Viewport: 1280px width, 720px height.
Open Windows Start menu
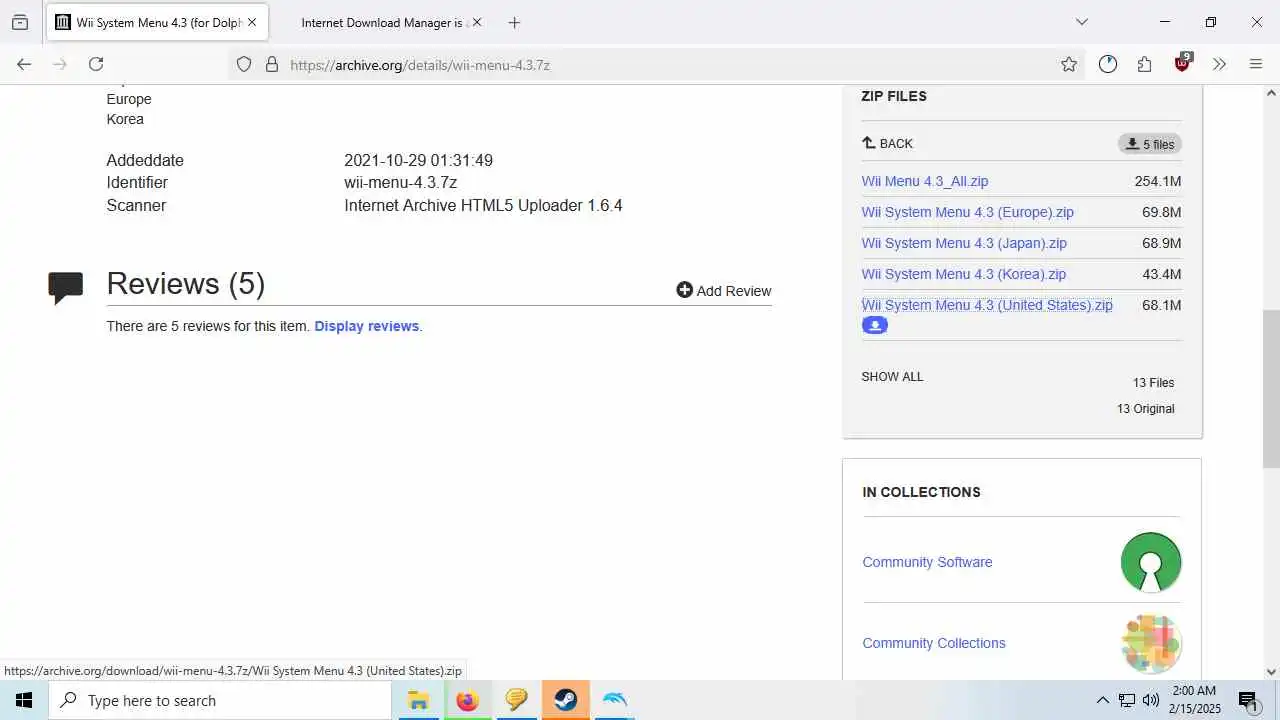click(x=24, y=700)
